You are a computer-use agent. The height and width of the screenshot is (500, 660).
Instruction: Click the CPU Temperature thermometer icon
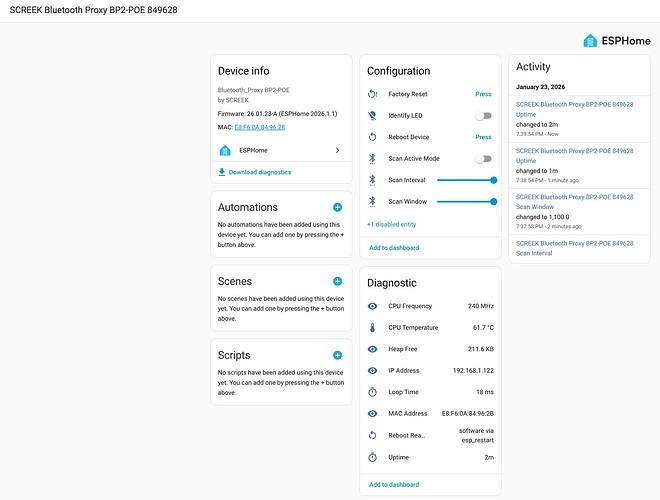coord(373,327)
